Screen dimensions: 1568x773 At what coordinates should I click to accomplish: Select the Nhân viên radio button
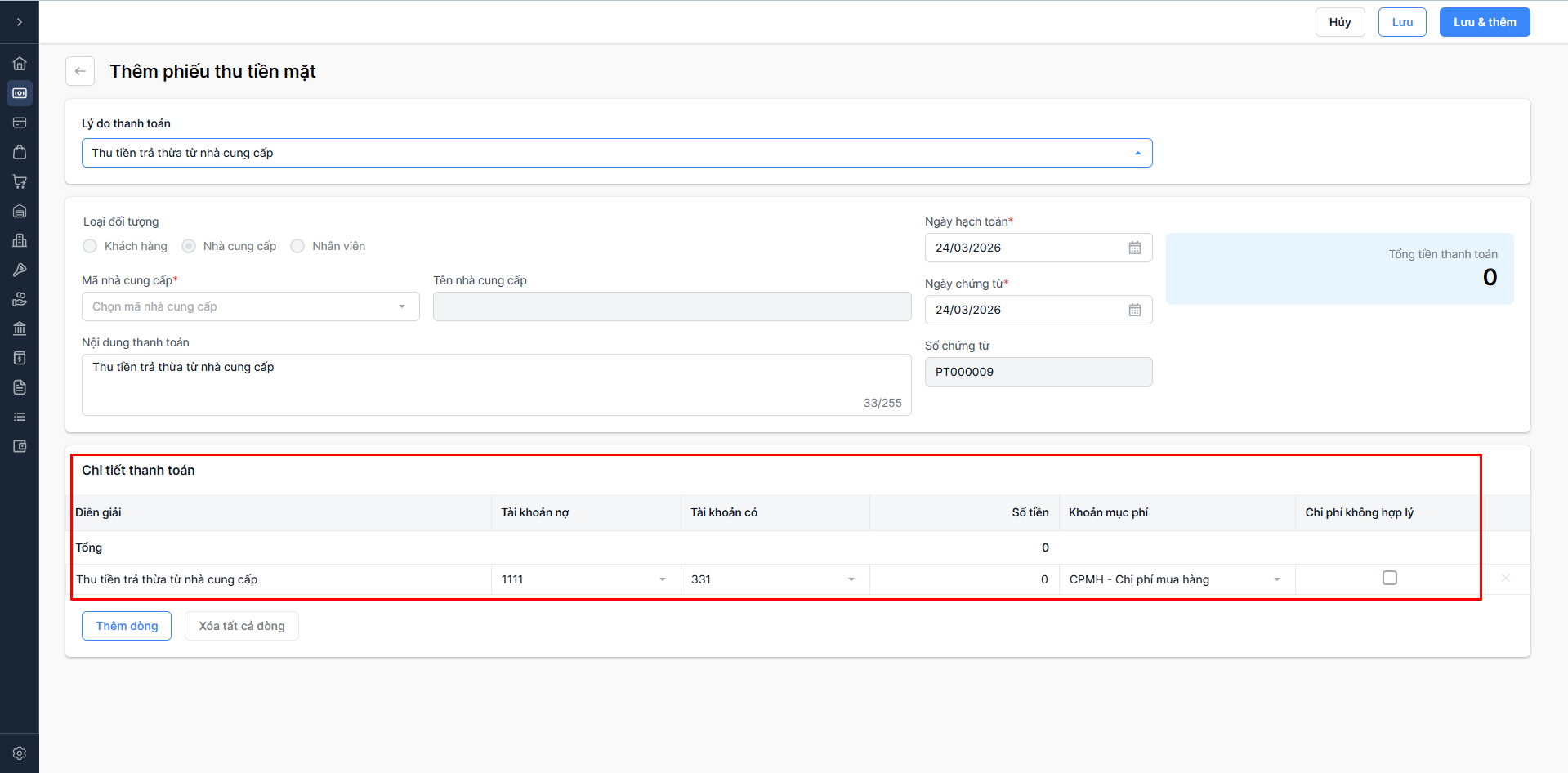point(297,246)
